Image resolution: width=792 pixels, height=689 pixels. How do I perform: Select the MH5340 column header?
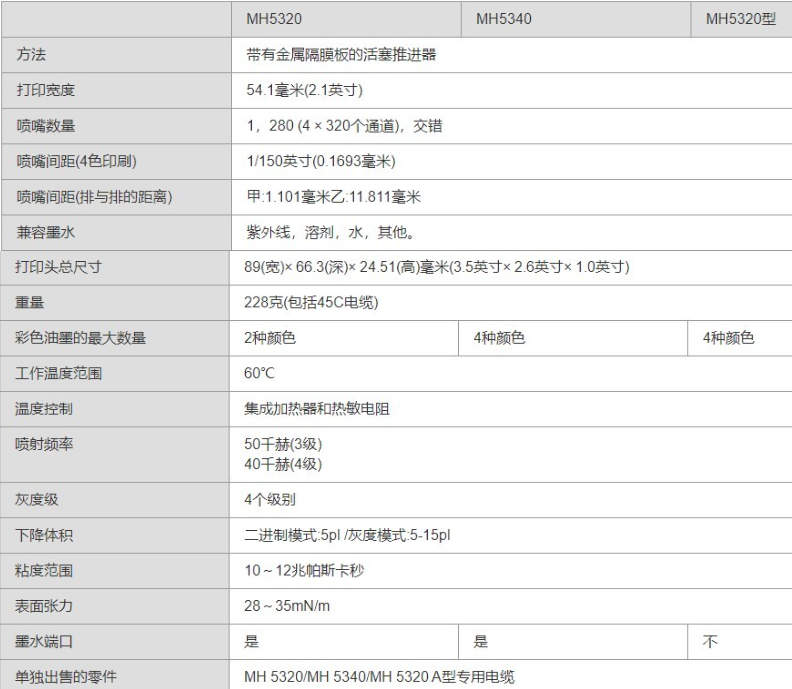[576, 19]
